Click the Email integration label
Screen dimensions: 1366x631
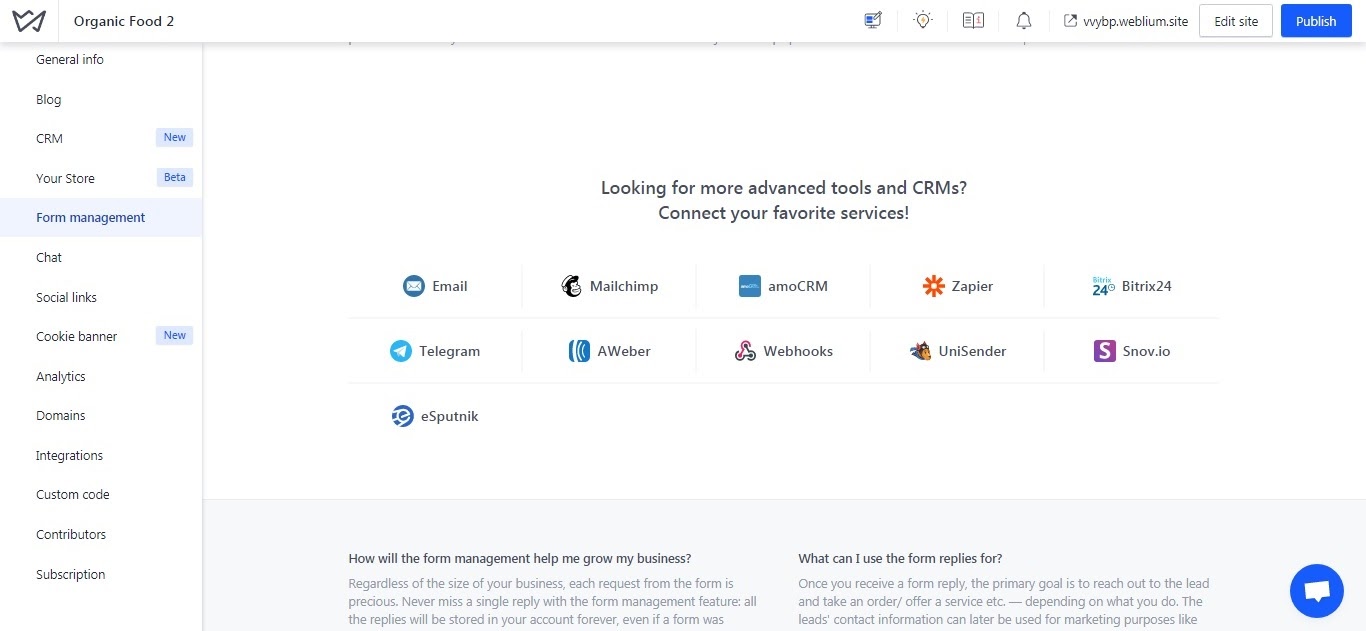(450, 286)
